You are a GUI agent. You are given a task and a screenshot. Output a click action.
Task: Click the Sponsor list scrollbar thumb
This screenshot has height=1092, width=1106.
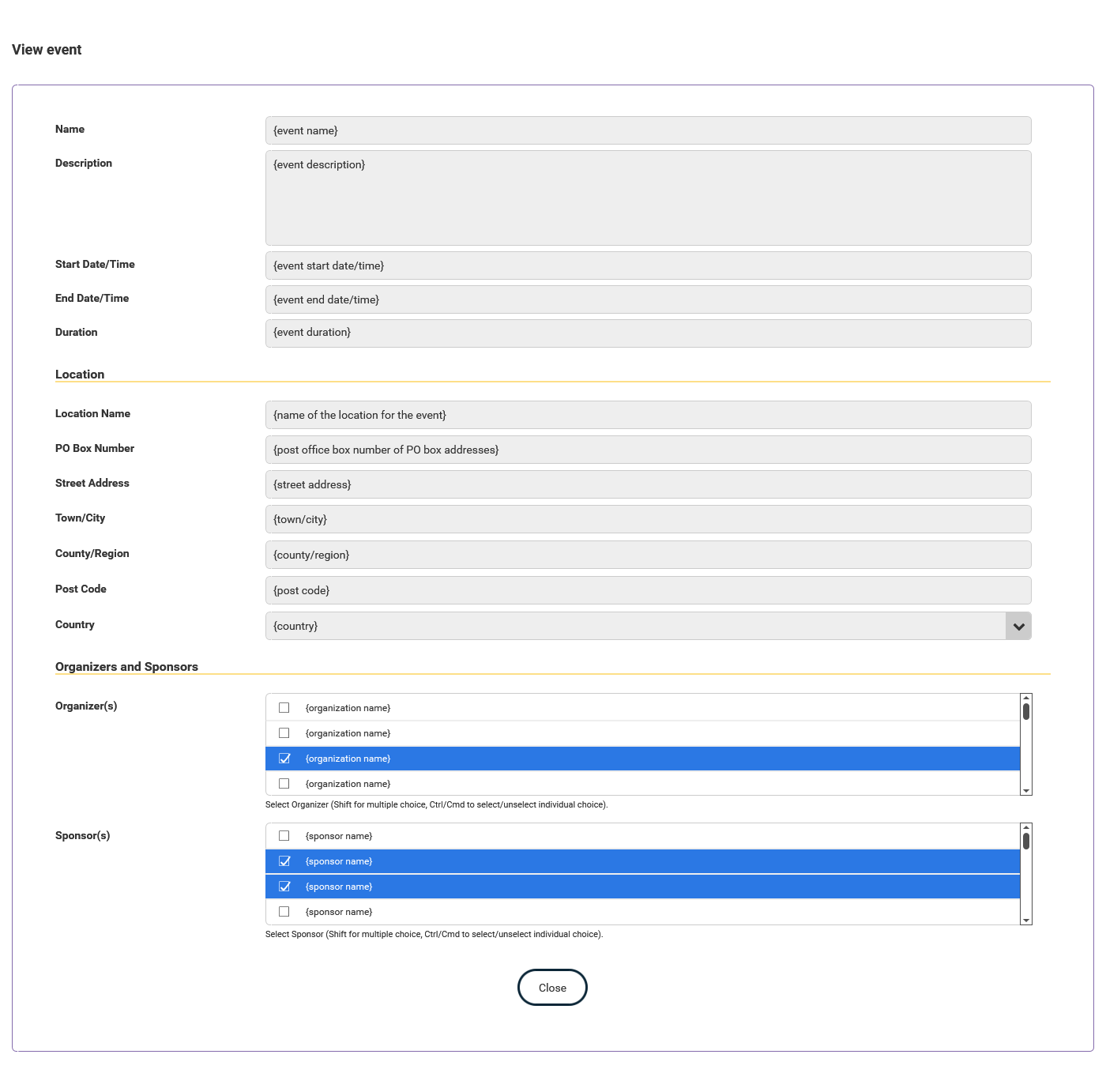1026,841
